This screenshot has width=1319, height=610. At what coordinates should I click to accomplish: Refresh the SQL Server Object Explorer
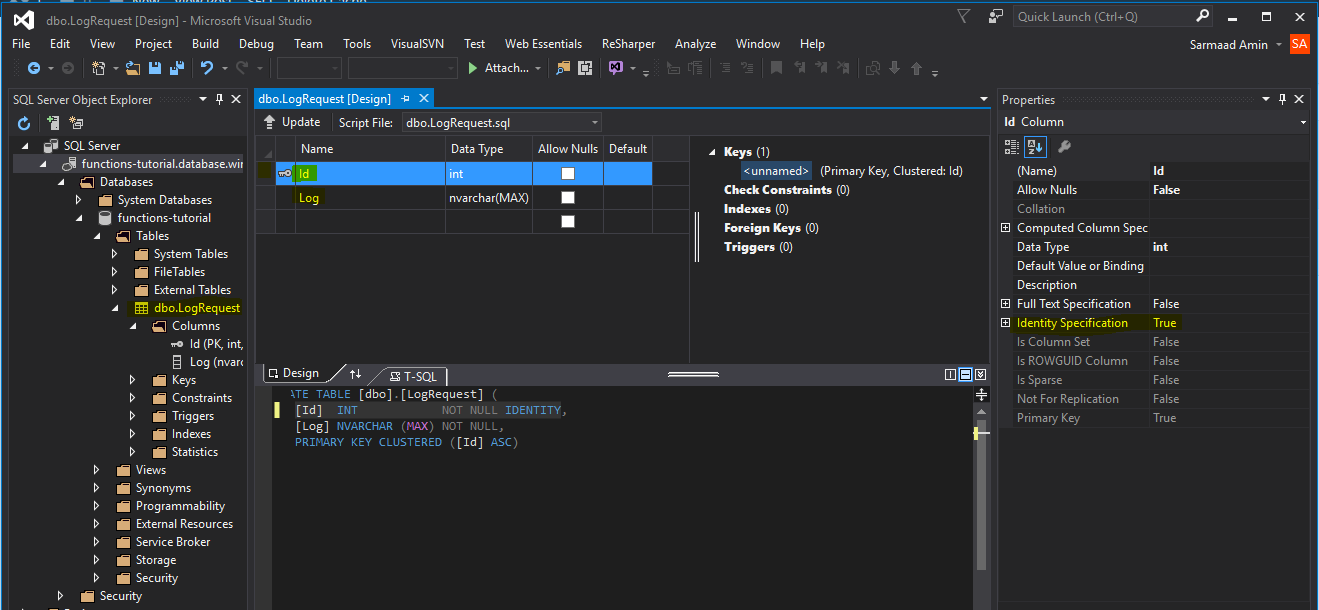24,123
